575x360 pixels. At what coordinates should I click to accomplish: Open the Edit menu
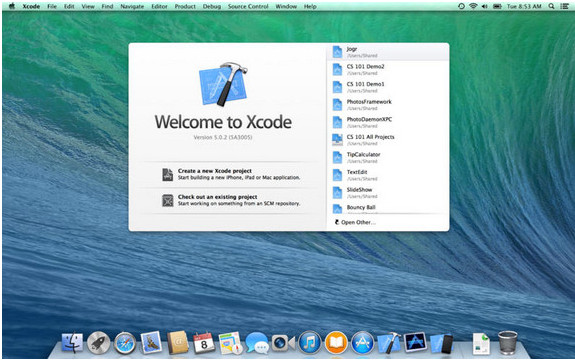pyautogui.click(x=69, y=6)
